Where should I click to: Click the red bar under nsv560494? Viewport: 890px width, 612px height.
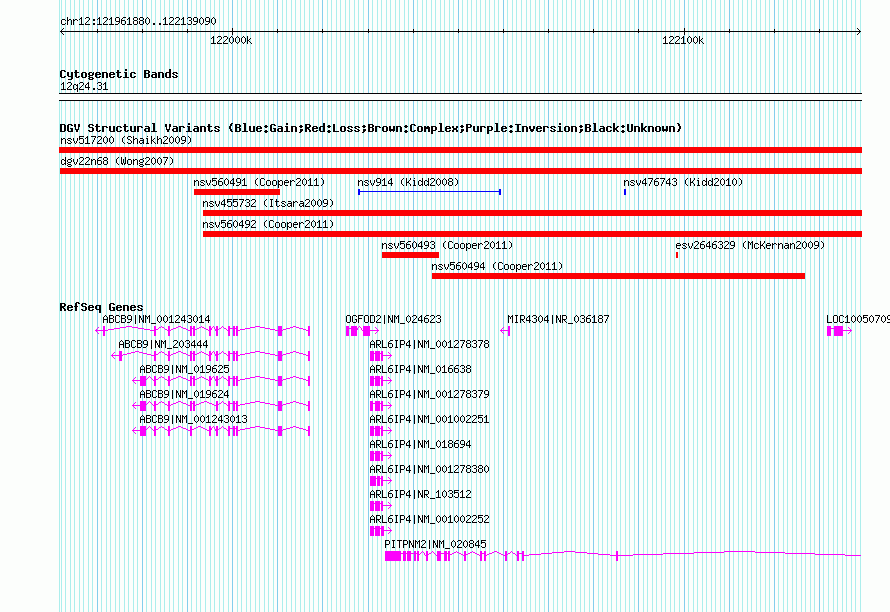click(x=618, y=276)
